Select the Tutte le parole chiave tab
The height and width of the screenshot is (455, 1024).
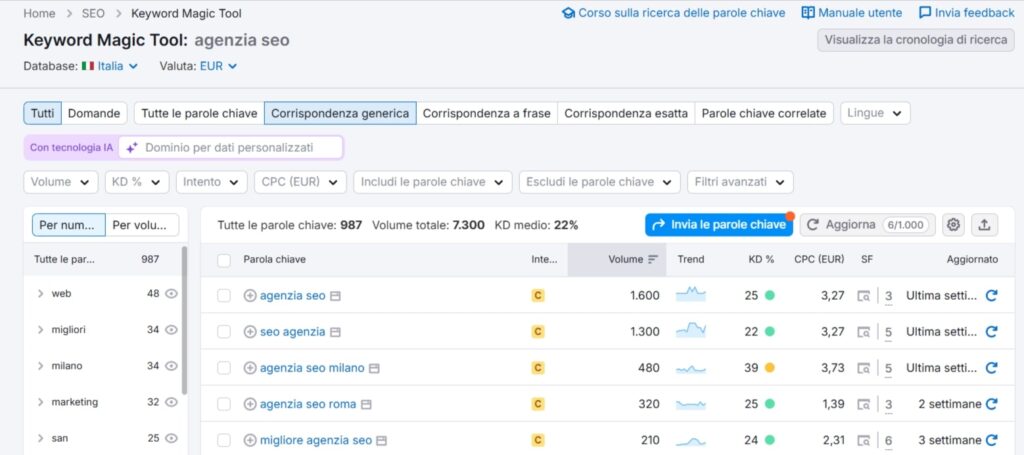(x=199, y=113)
